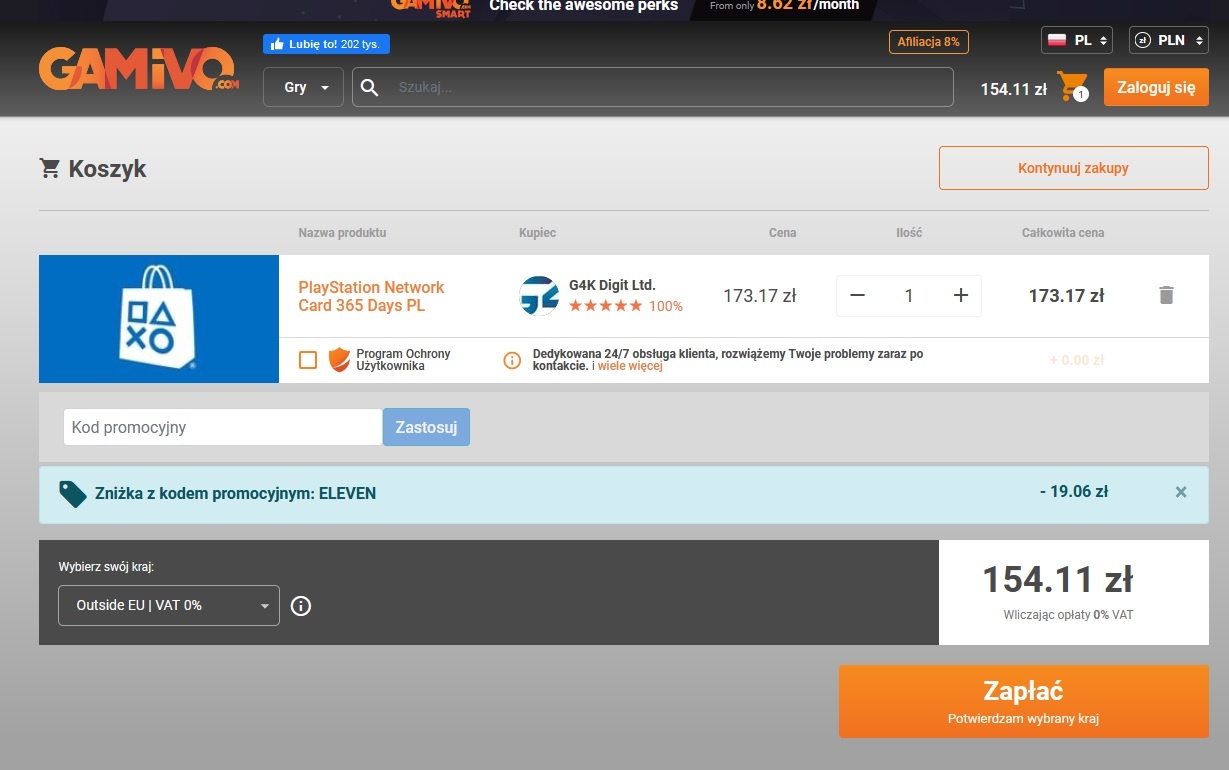Open the 'Afiliacja 8%' link
The height and width of the screenshot is (770, 1229).
pyautogui.click(x=929, y=42)
